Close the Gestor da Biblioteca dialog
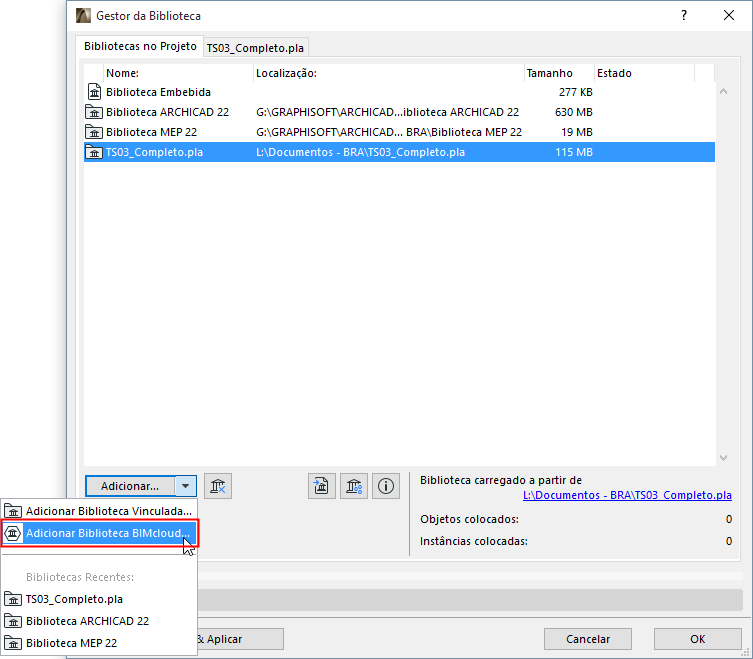This screenshot has height=659, width=753. point(729,15)
